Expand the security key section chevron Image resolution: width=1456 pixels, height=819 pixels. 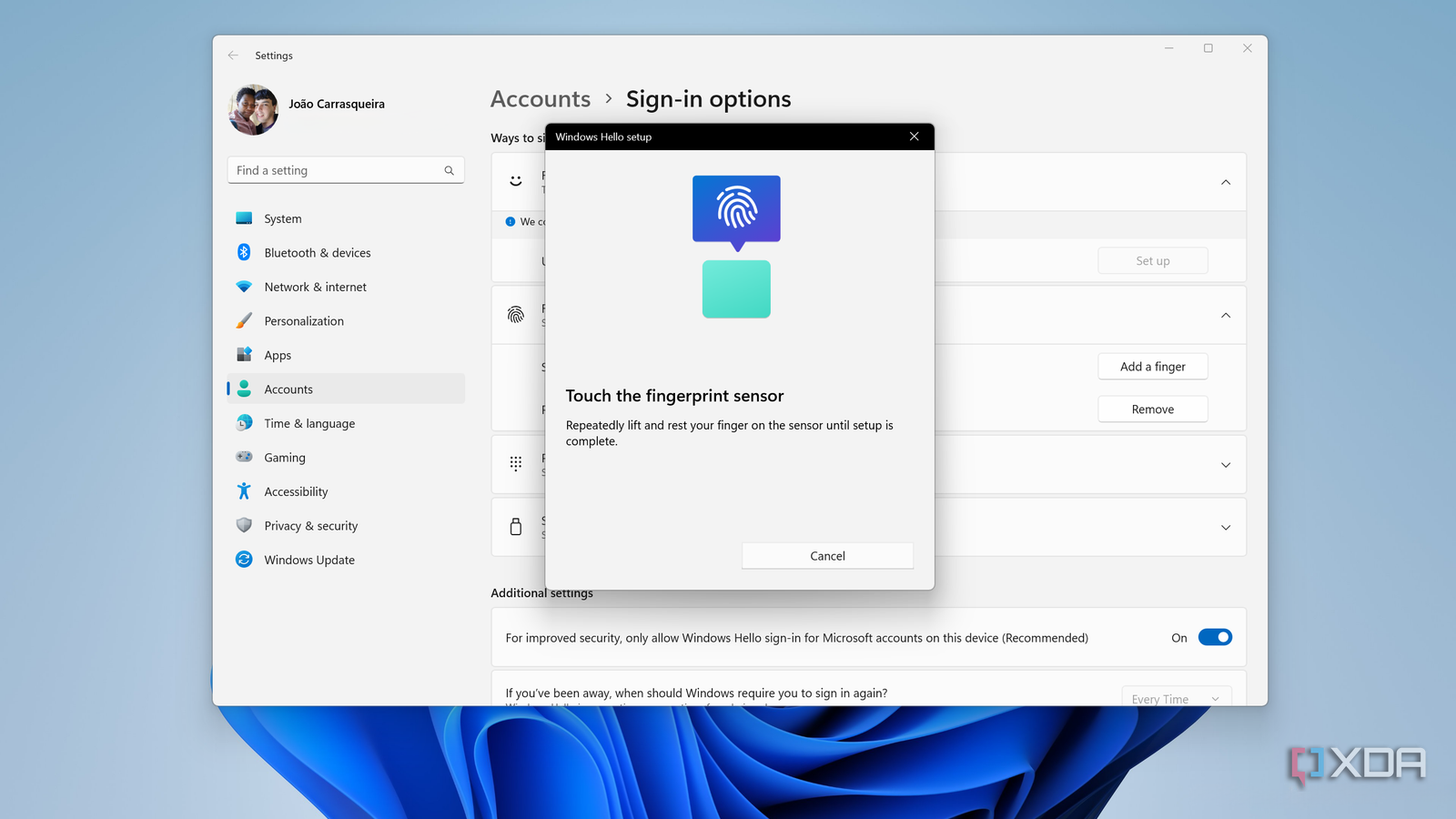1226,527
